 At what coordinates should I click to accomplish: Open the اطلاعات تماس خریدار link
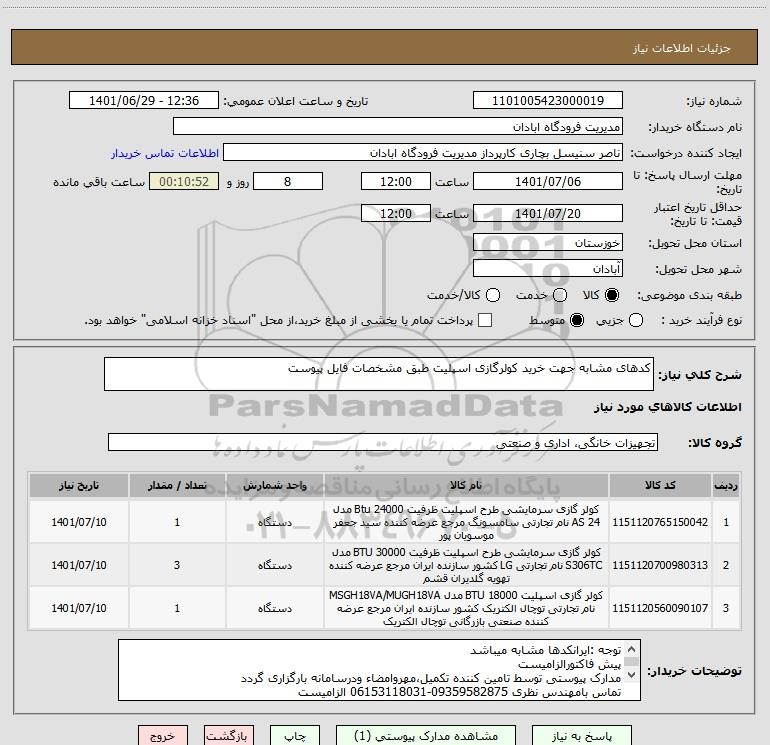coord(165,153)
